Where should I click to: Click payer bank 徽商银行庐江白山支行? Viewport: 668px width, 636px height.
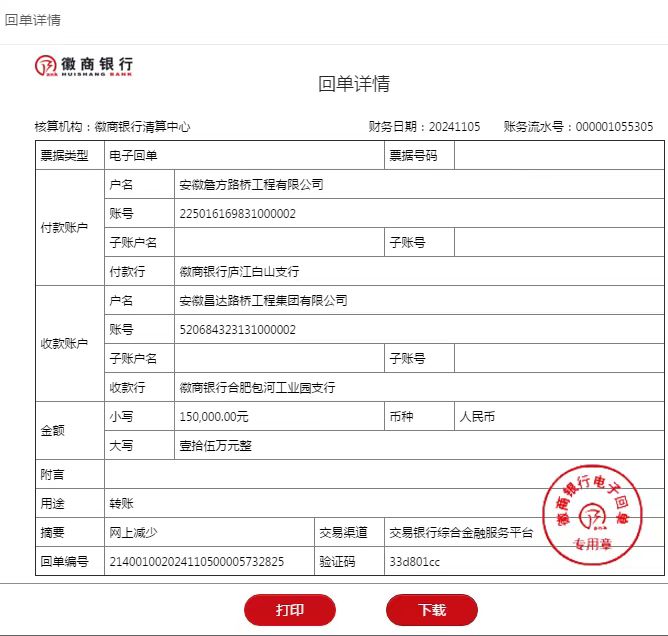coord(239,272)
